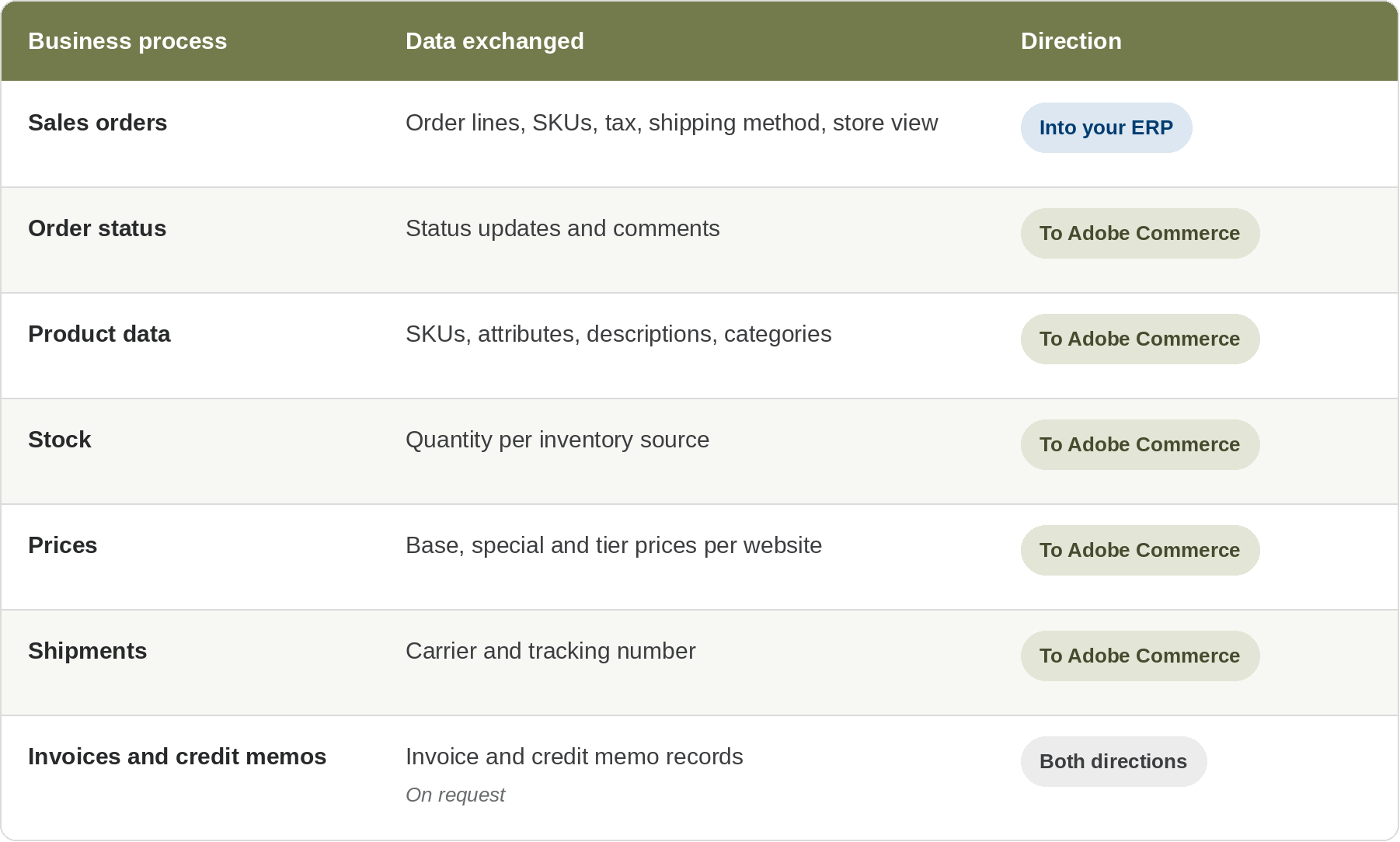Click the 'Direction' column header

(1071, 41)
